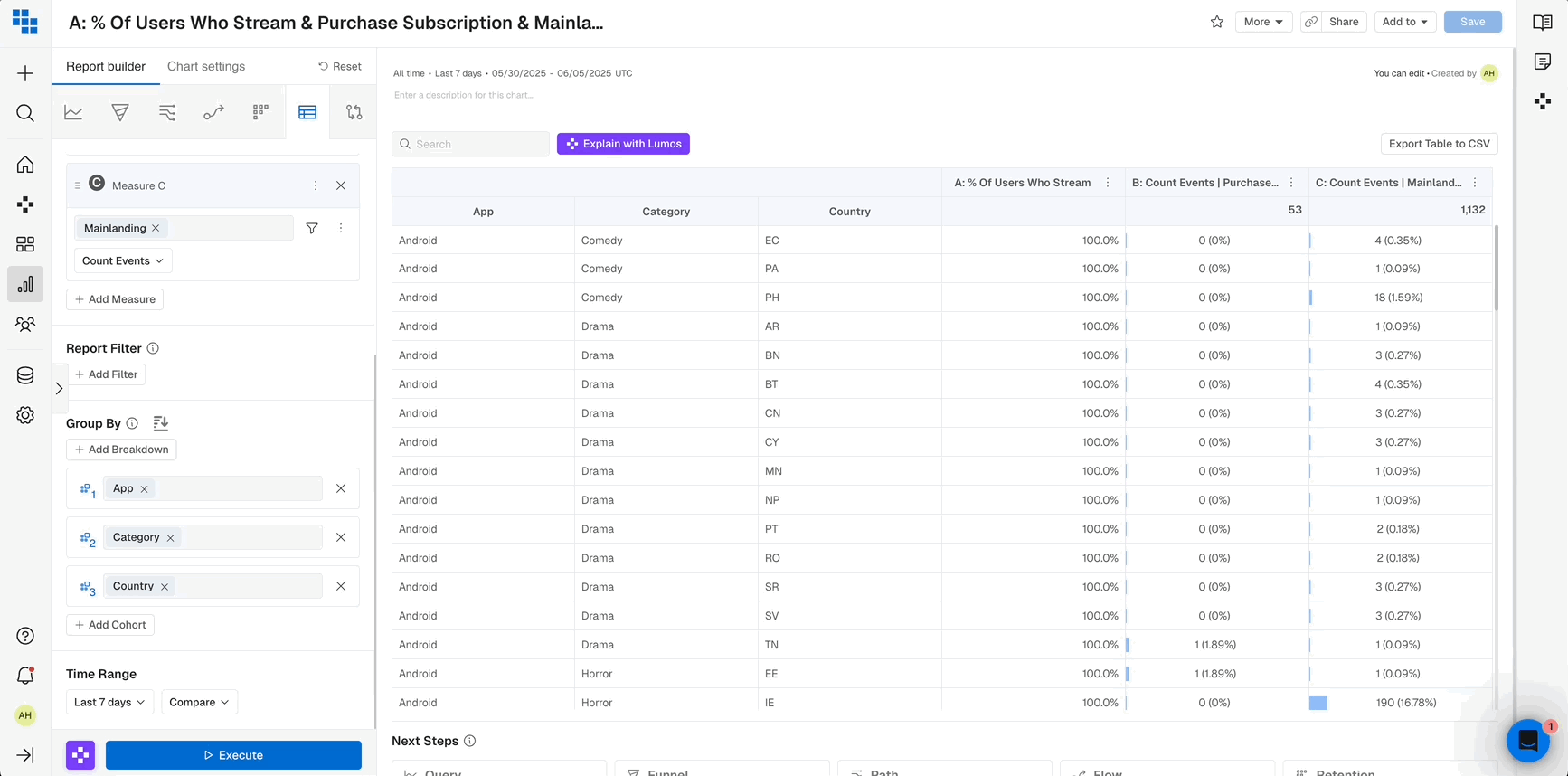Switch to the table view icon
Viewport: 1568px width, 776px height.
(307, 112)
